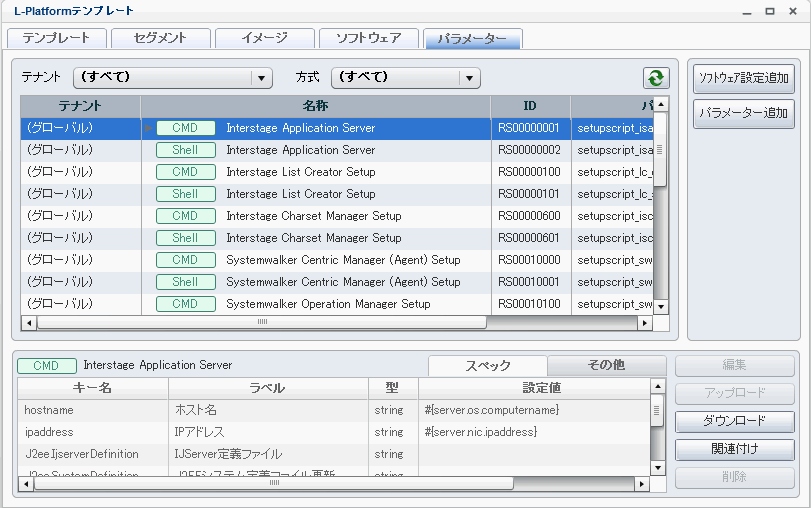The height and width of the screenshot is (508, 811).
Task: Select row with ID RS00010001
Action: [x=337, y=282]
